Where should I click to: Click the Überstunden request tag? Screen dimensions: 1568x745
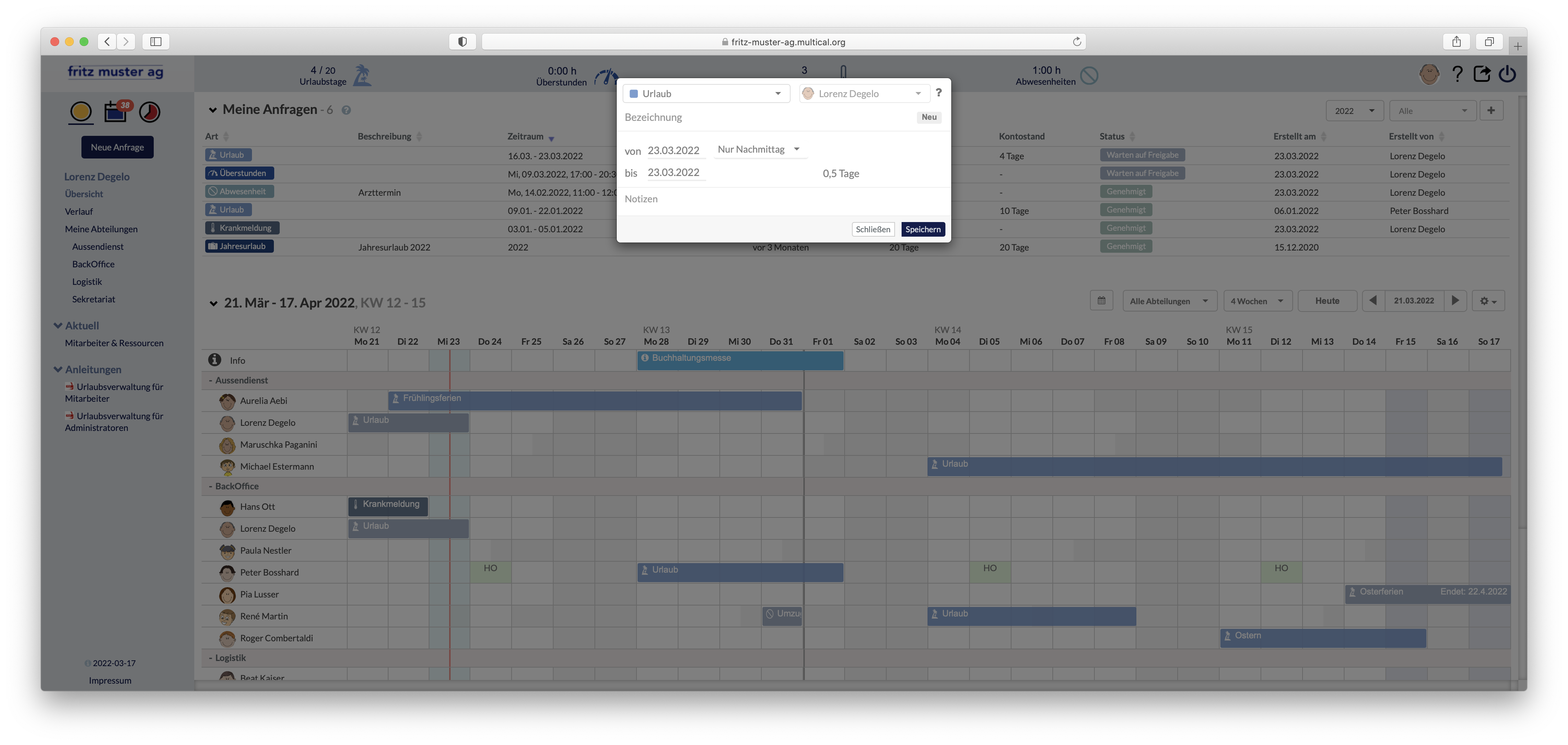[x=239, y=173]
